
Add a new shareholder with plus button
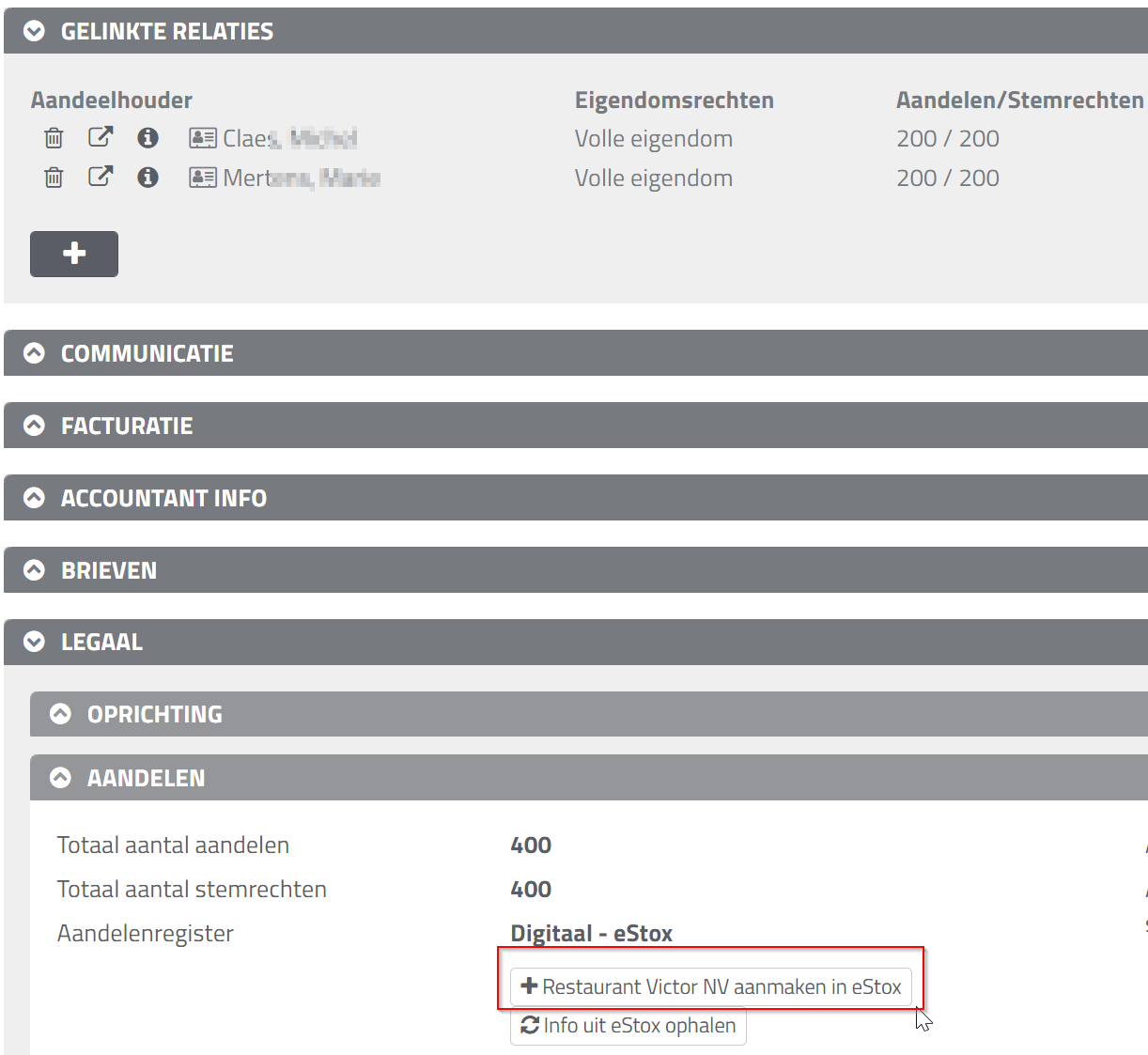coord(74,254)
